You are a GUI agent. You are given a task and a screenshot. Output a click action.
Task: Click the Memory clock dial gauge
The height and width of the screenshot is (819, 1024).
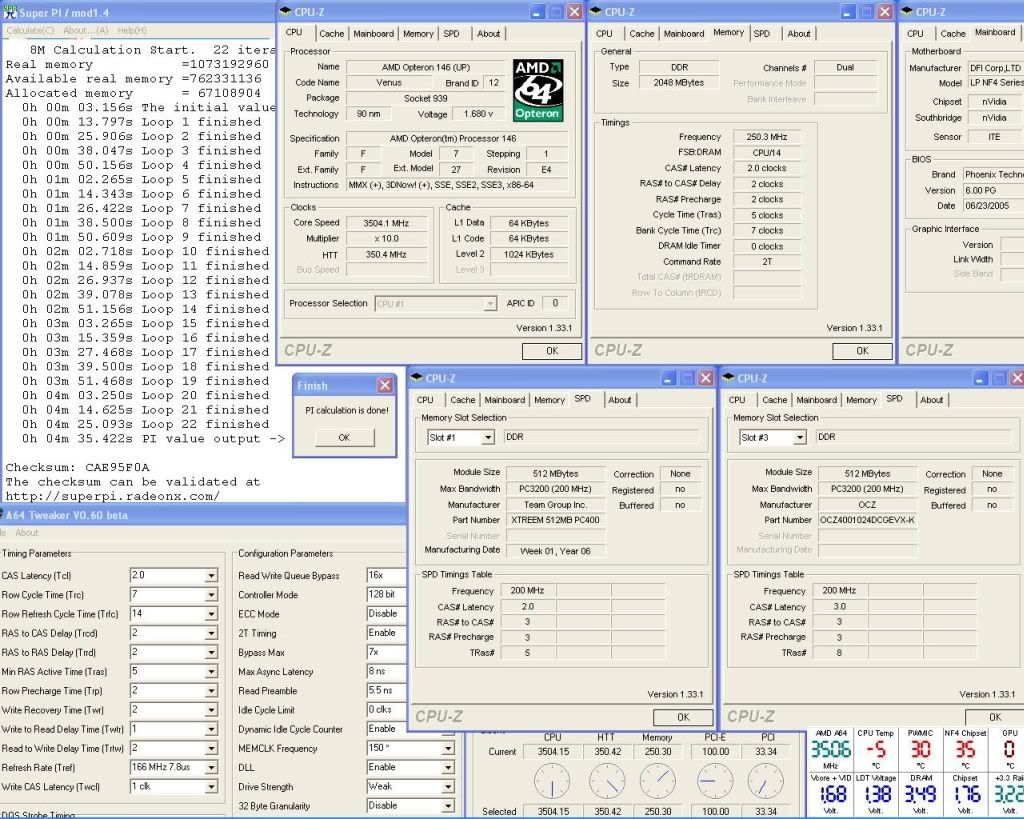[658, 781]
